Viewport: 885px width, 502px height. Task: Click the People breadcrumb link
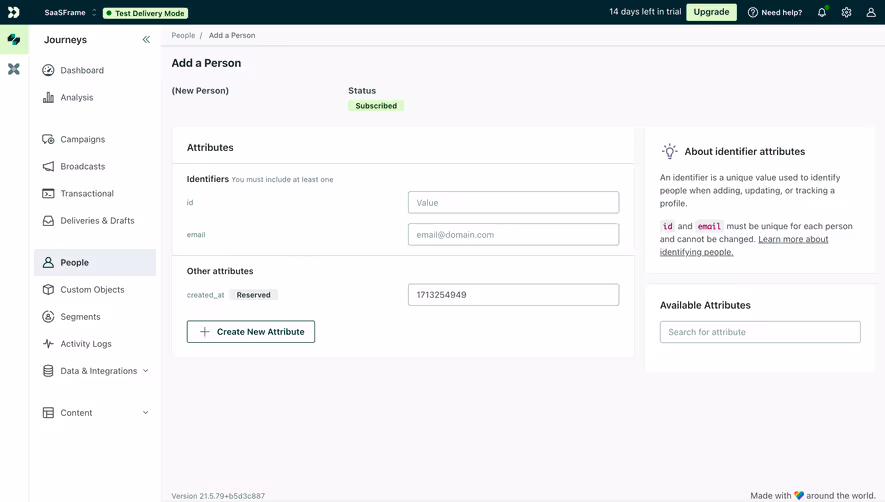[x=183, y=35]
